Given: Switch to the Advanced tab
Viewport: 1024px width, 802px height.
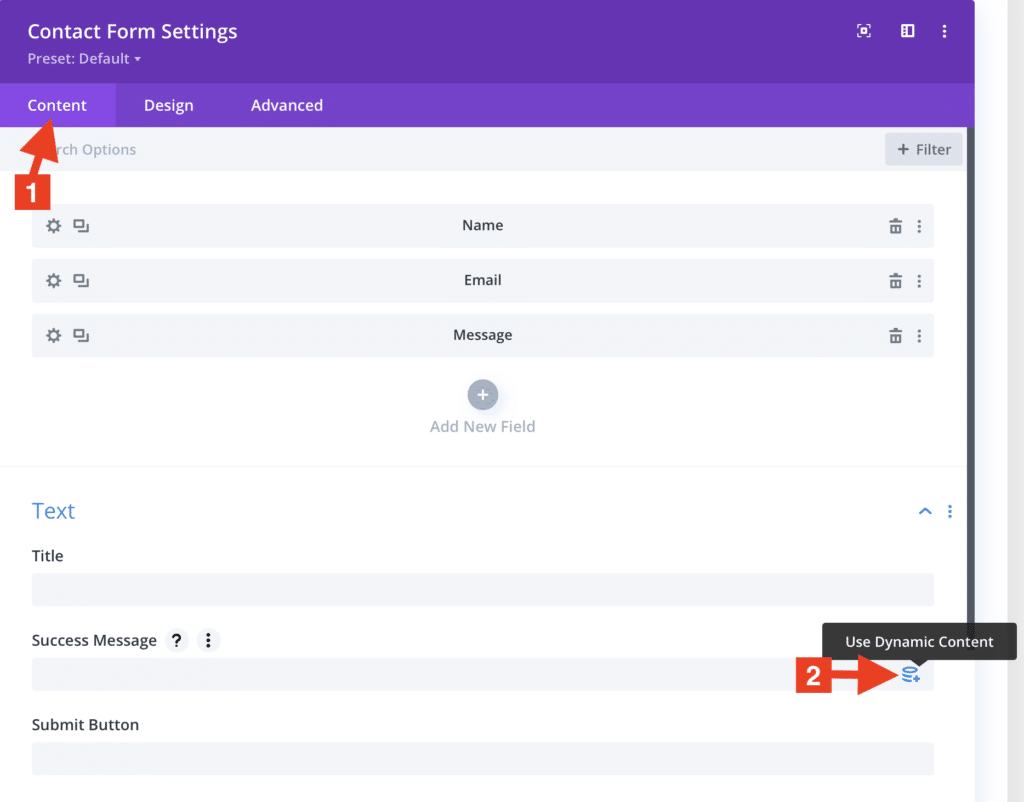Looking at the screenshot, I should point(286,105).
